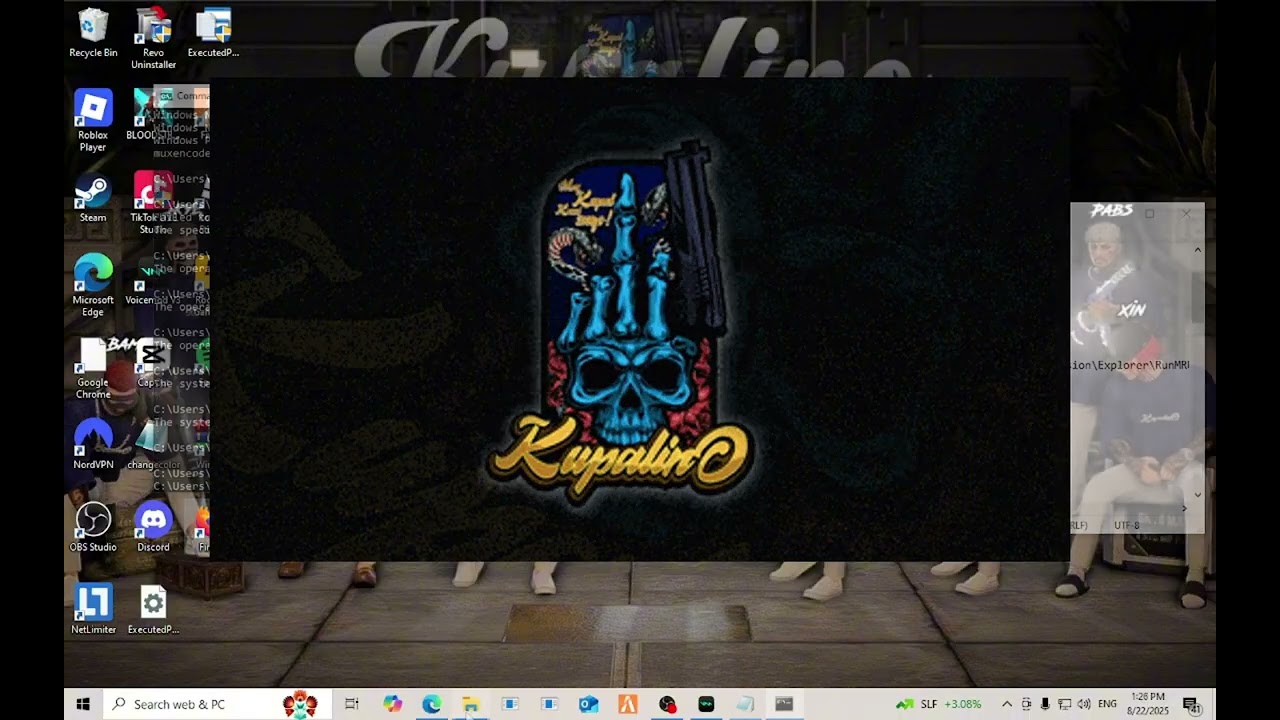Maximize the Notepad window on the right

(x=1149, y=214)
